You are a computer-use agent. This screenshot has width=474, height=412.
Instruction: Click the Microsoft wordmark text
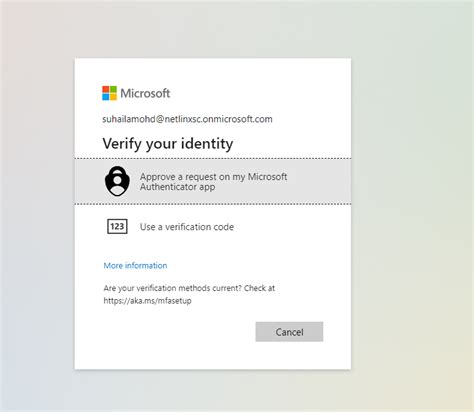[145, 93]
